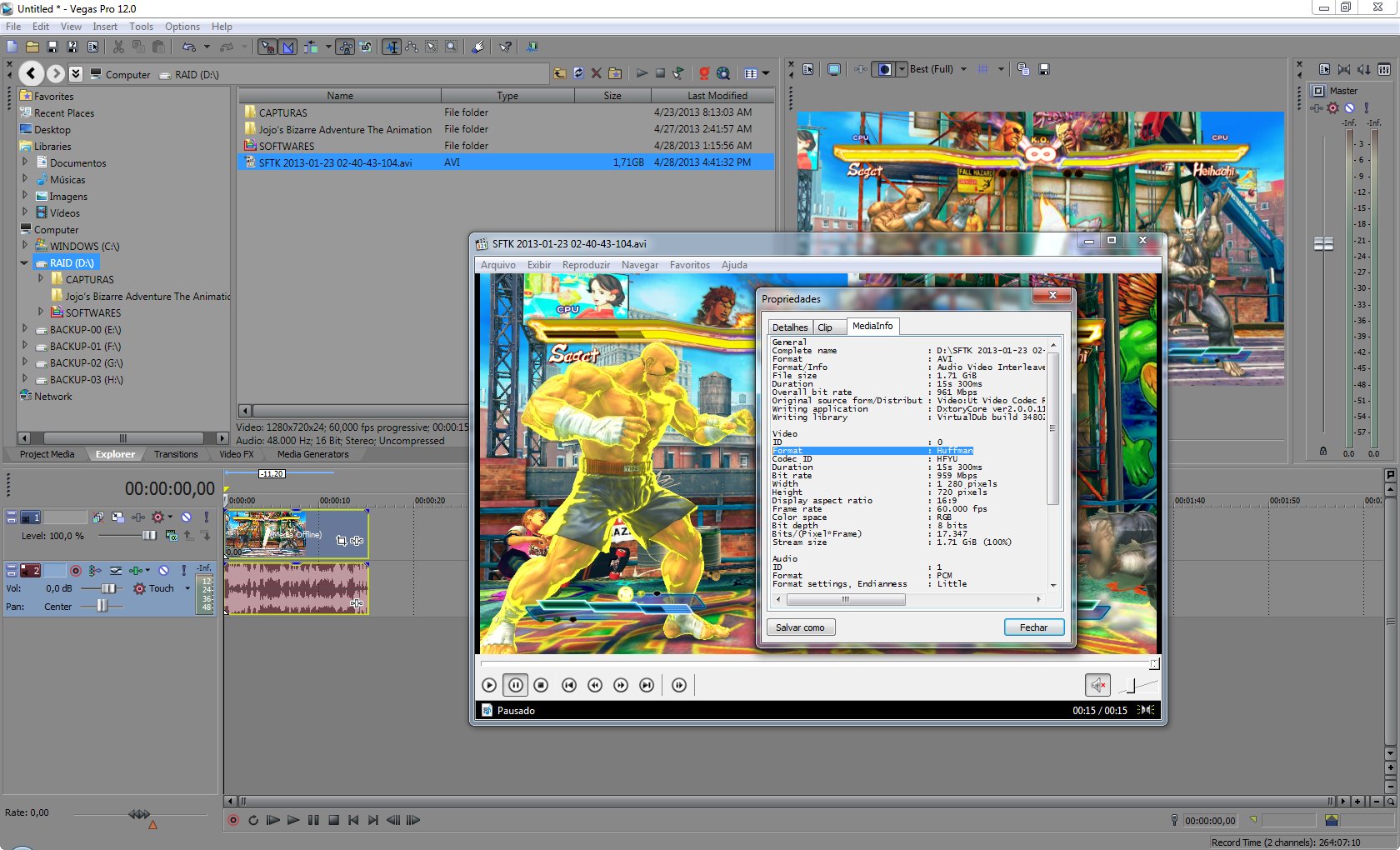Mute video track 1

[187, 517]
